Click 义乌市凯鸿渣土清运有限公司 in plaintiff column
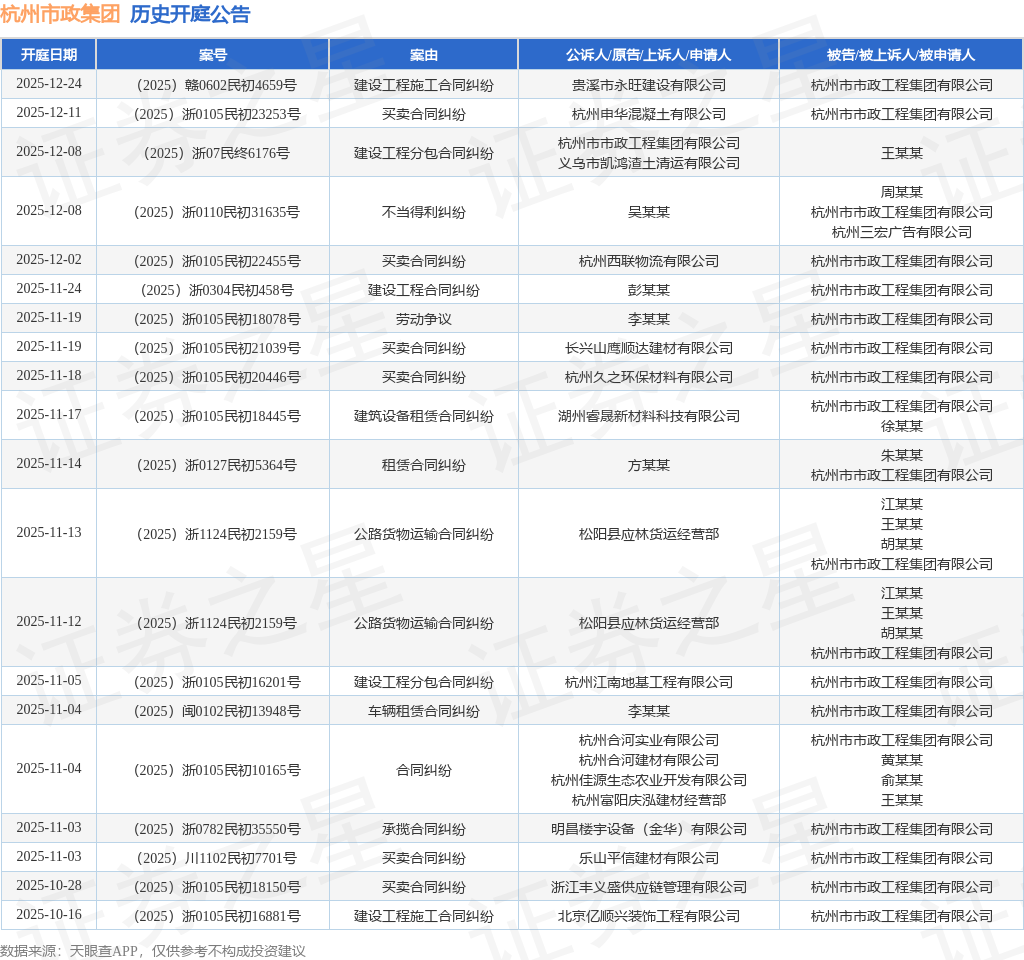This screenshot has width=1024, height=960. (648, 163)
